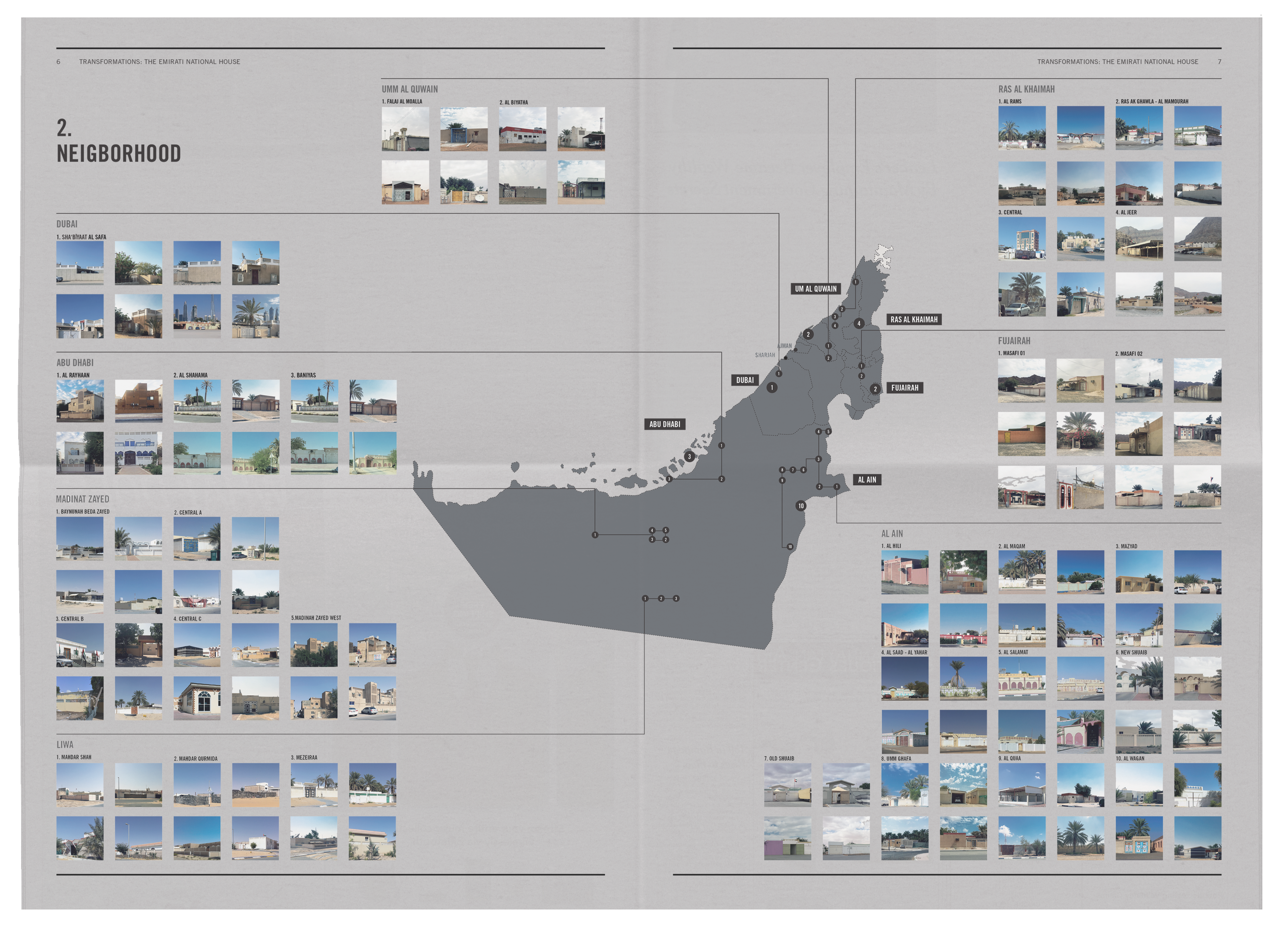Open first photo under 3. CENTRAL in Ras Al Khaimah
The height and width of the screenshot is (931, 1288).
coord(1022,239)
